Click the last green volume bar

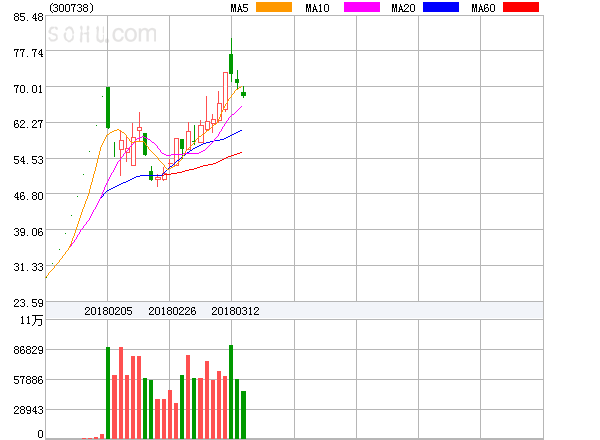(x=243, y=415)
